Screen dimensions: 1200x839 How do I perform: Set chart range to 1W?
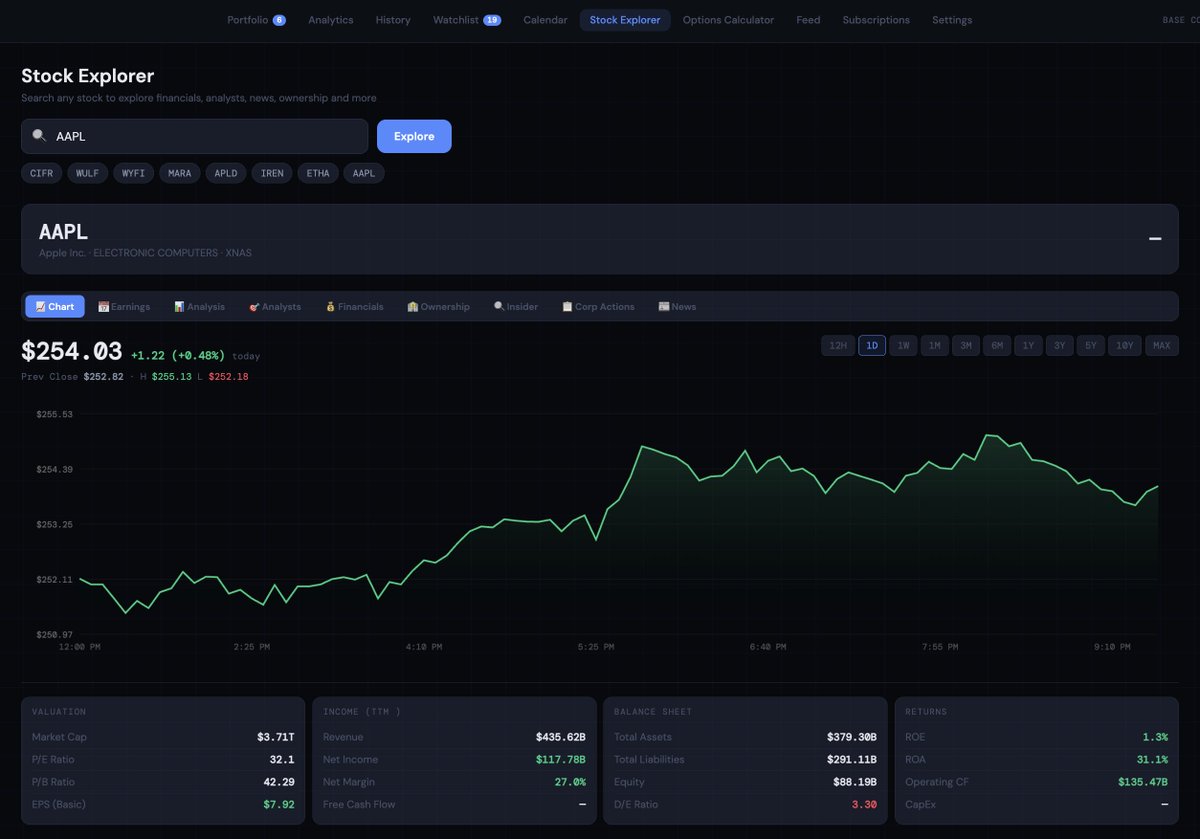[903, 346]
